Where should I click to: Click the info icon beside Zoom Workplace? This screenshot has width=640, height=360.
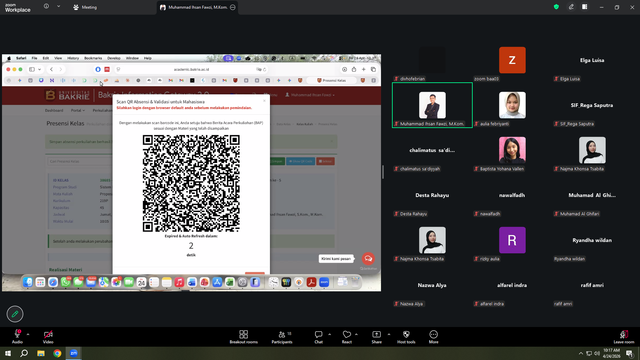pyautogui.click(x=46, y=7)
